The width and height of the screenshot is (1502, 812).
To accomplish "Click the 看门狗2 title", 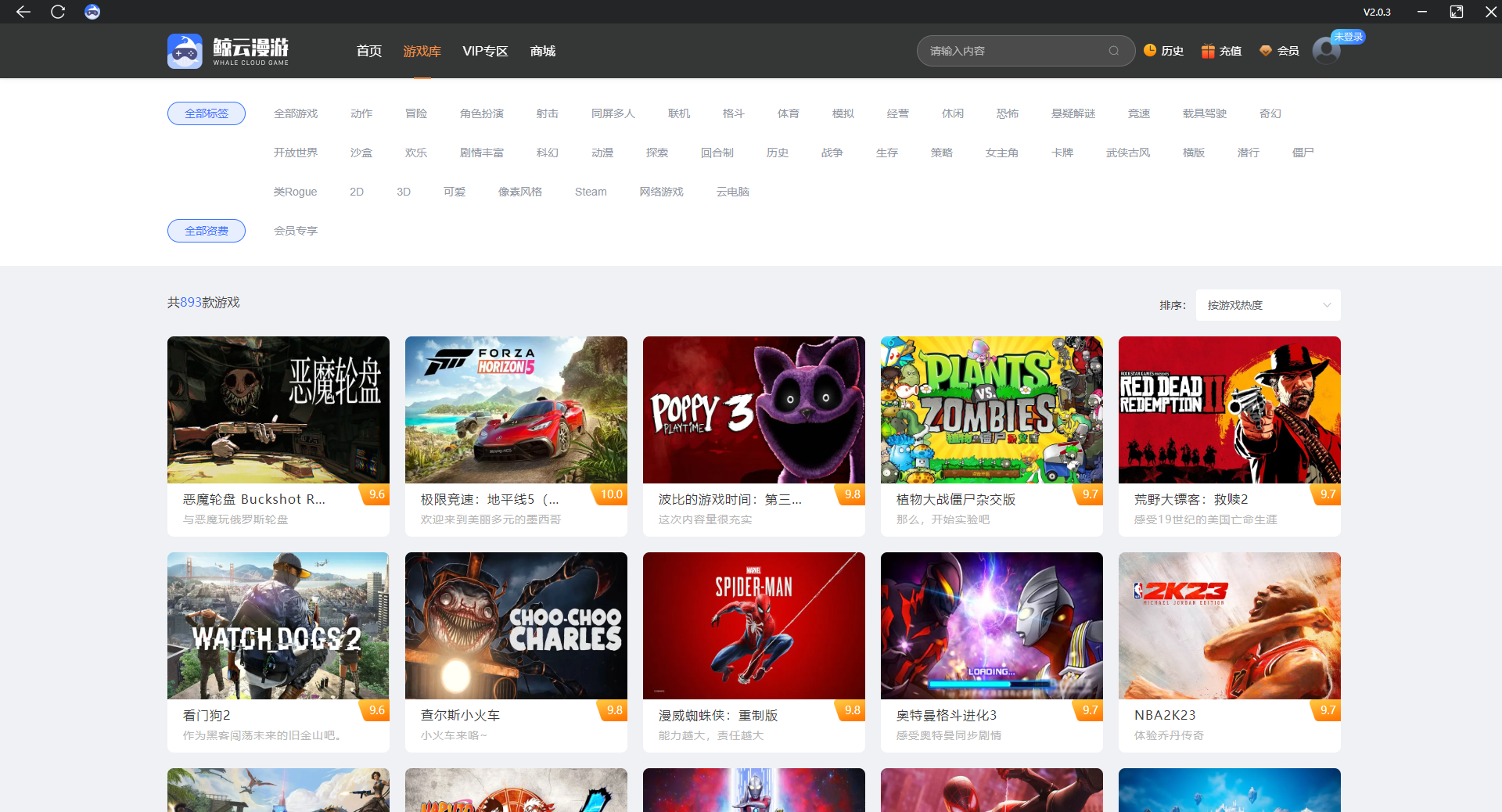I will (x=207, y=715).
